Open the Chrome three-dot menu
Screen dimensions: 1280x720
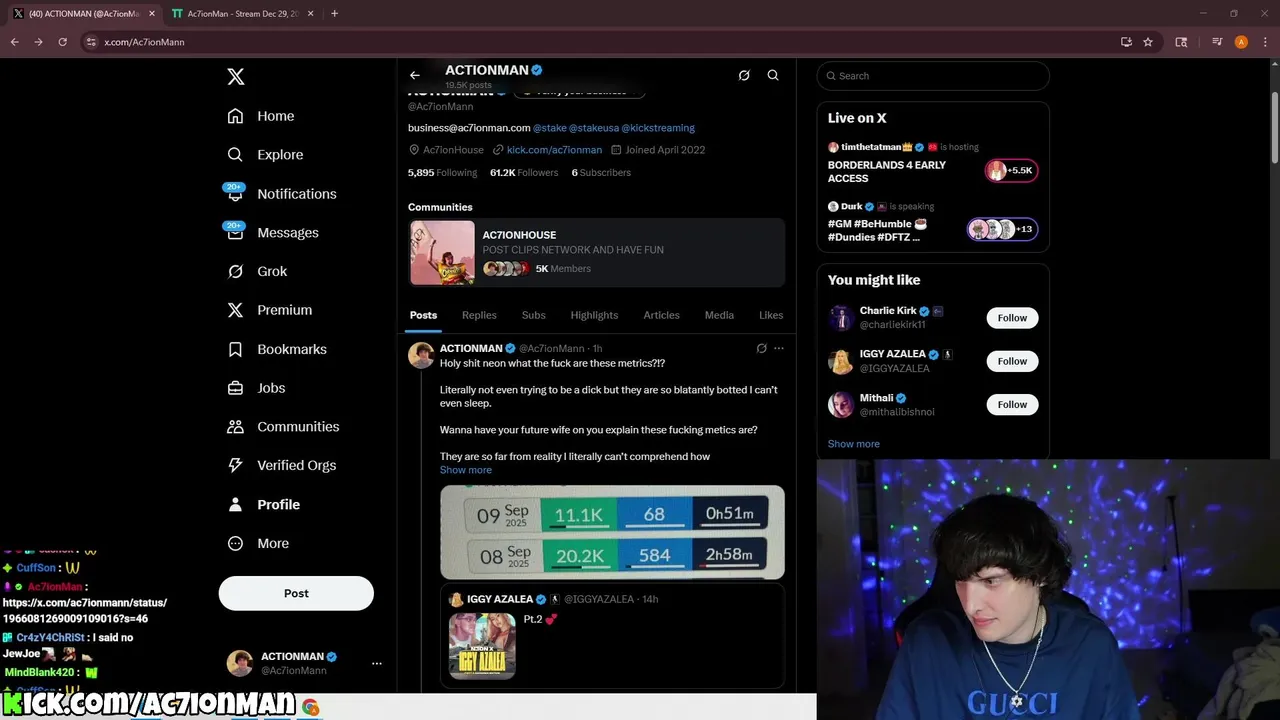1265,42
